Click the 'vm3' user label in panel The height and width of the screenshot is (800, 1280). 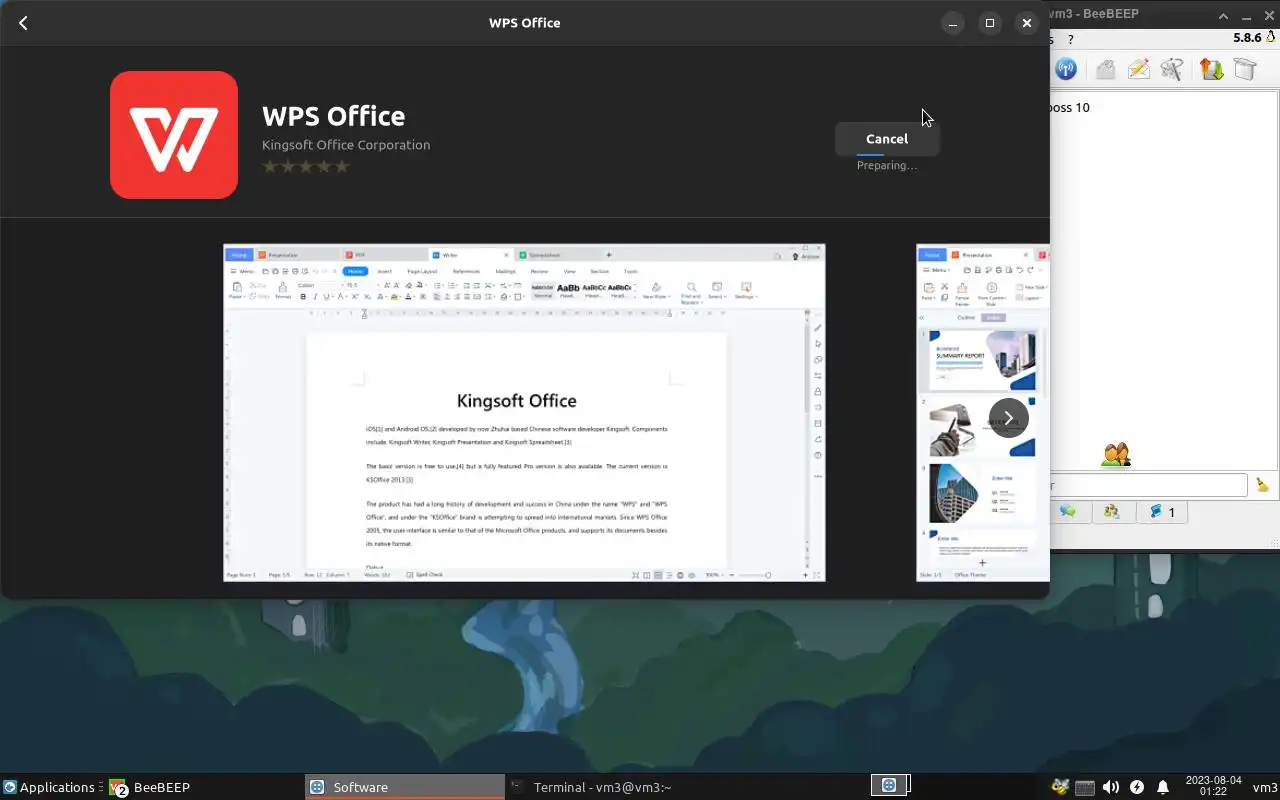point(1265,787)
